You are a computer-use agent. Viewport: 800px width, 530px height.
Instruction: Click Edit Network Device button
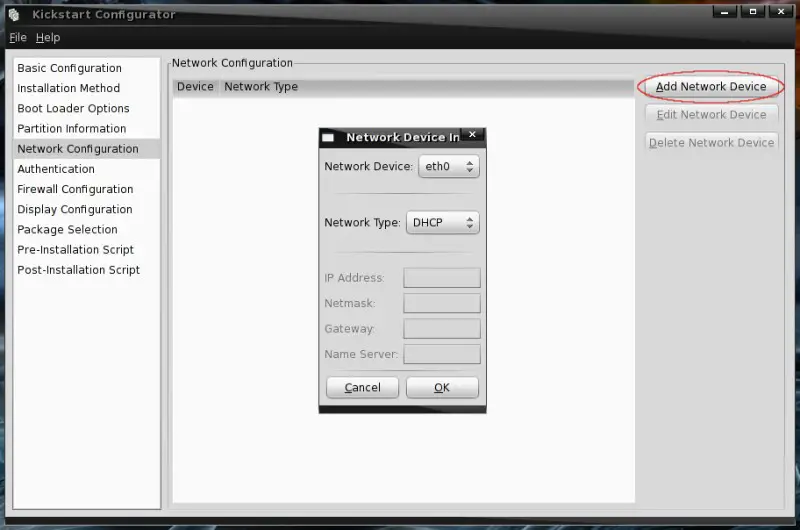coord(711,115)
